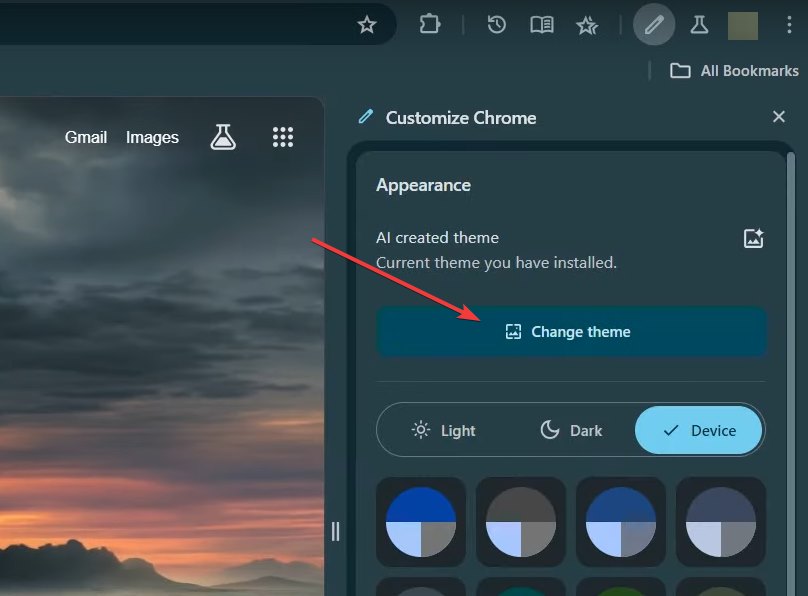The width and height of the screenshot is (808, 596).
Task: Toggle the Customize Chrome pencil toolbar button
Action: click(654, 24)
